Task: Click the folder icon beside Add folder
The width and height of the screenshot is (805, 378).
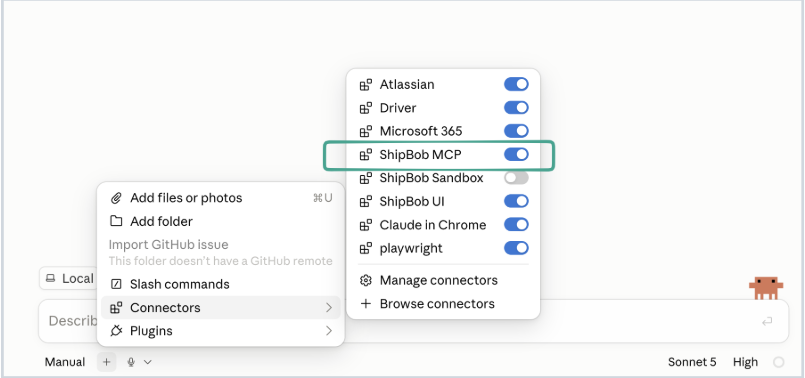Action: [x=117, y=221]
